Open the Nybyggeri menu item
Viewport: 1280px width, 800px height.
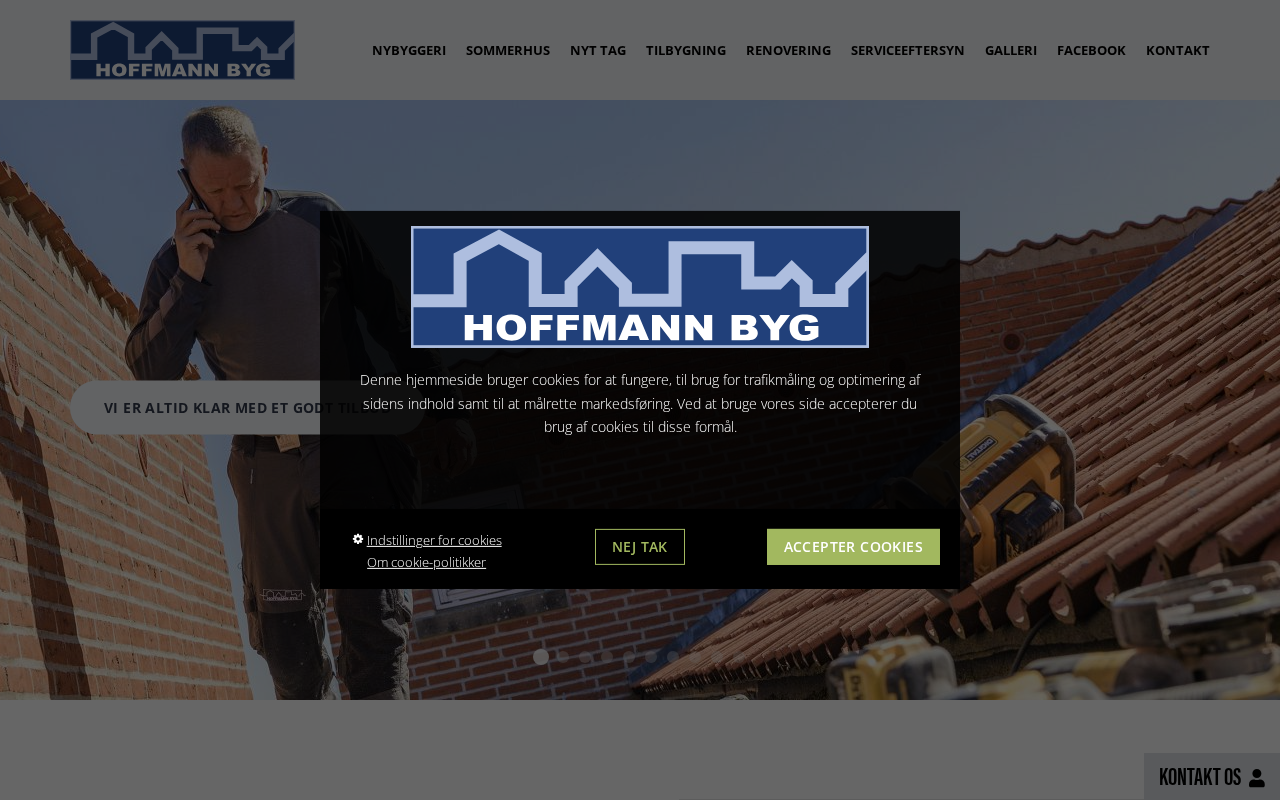(409, 50)
